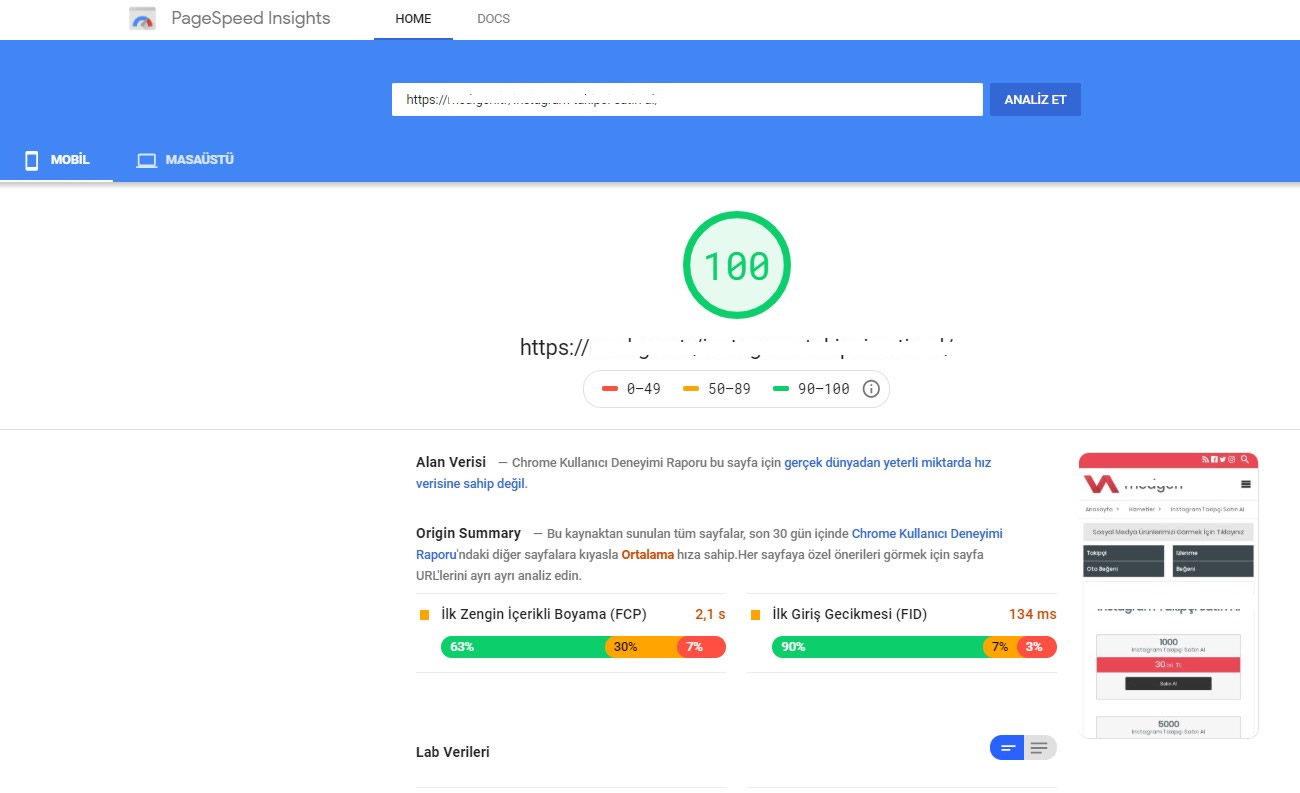
Task: Click the orange square beside FCP
Action: [424, 615]
